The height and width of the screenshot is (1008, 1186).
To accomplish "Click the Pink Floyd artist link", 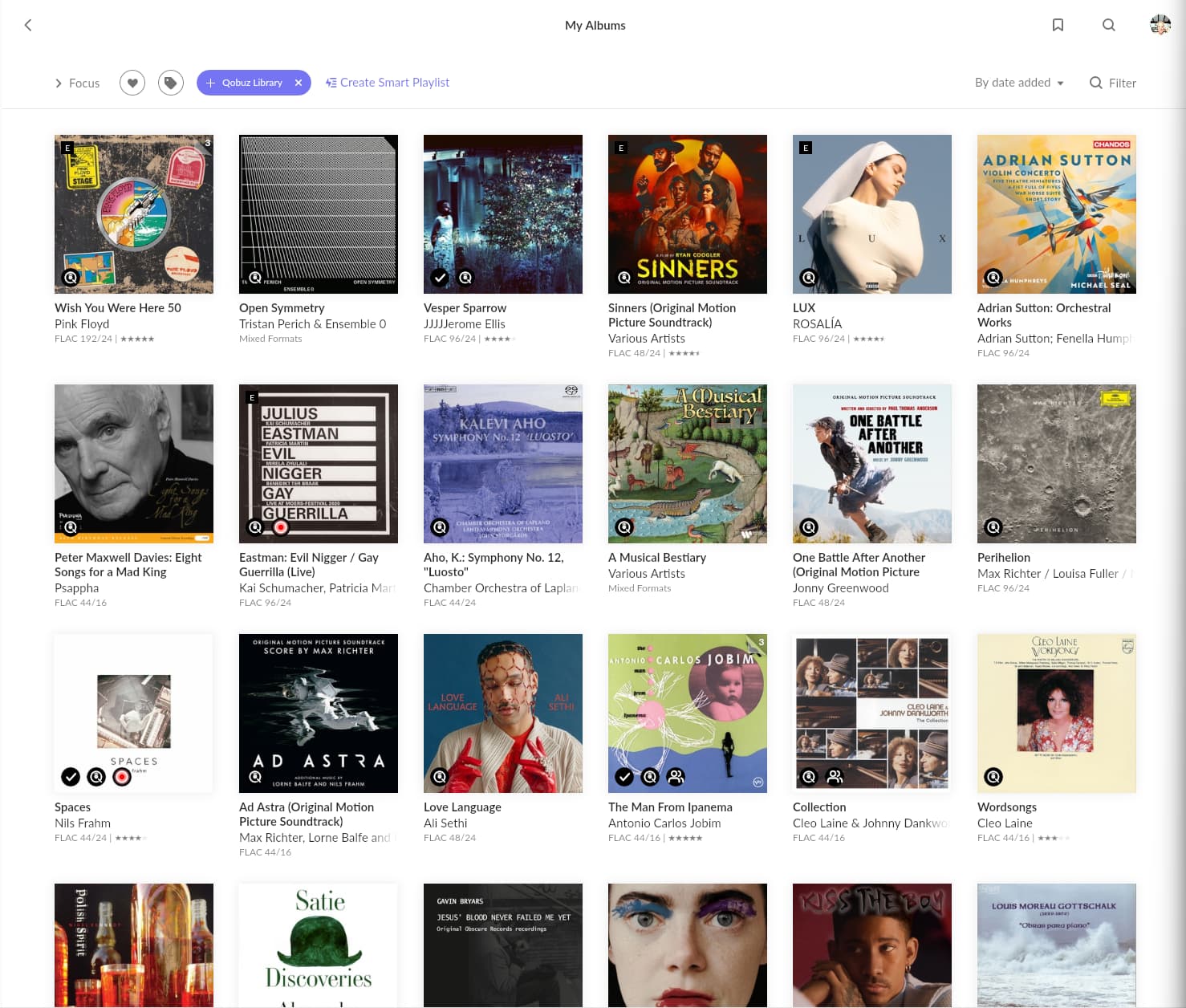I will (x=82, y=324).
